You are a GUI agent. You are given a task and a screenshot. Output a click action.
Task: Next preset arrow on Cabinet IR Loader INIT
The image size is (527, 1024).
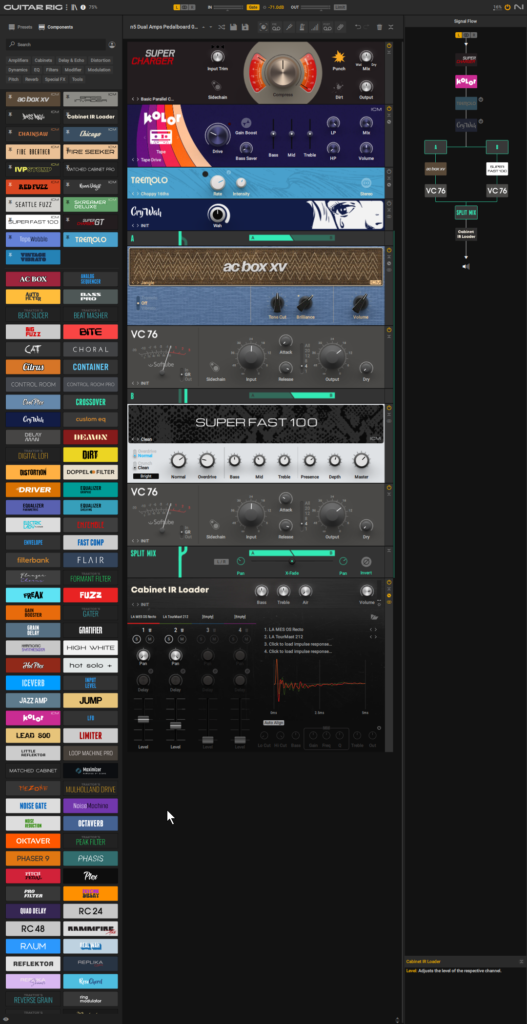pyautogui.click(x=138, y=605)
